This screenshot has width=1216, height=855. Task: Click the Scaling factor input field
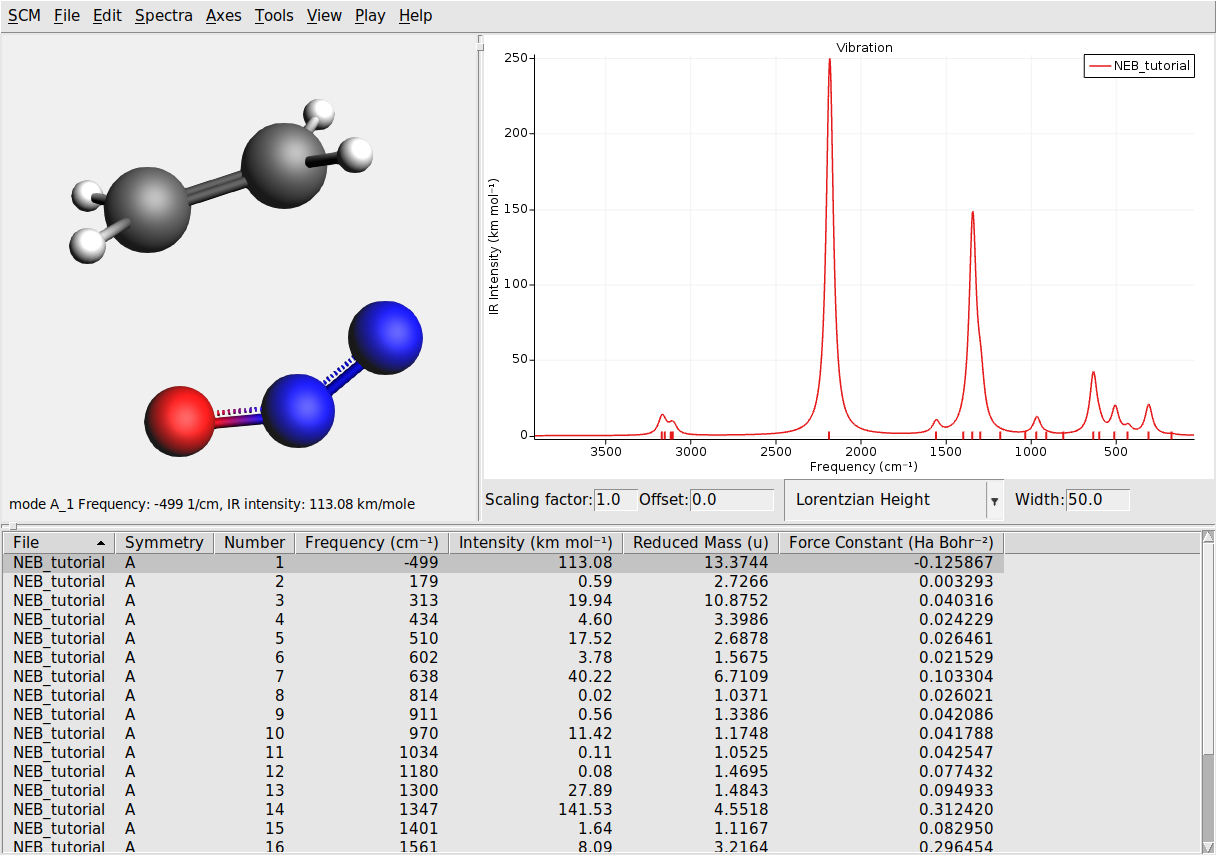(x=613, y=499)
